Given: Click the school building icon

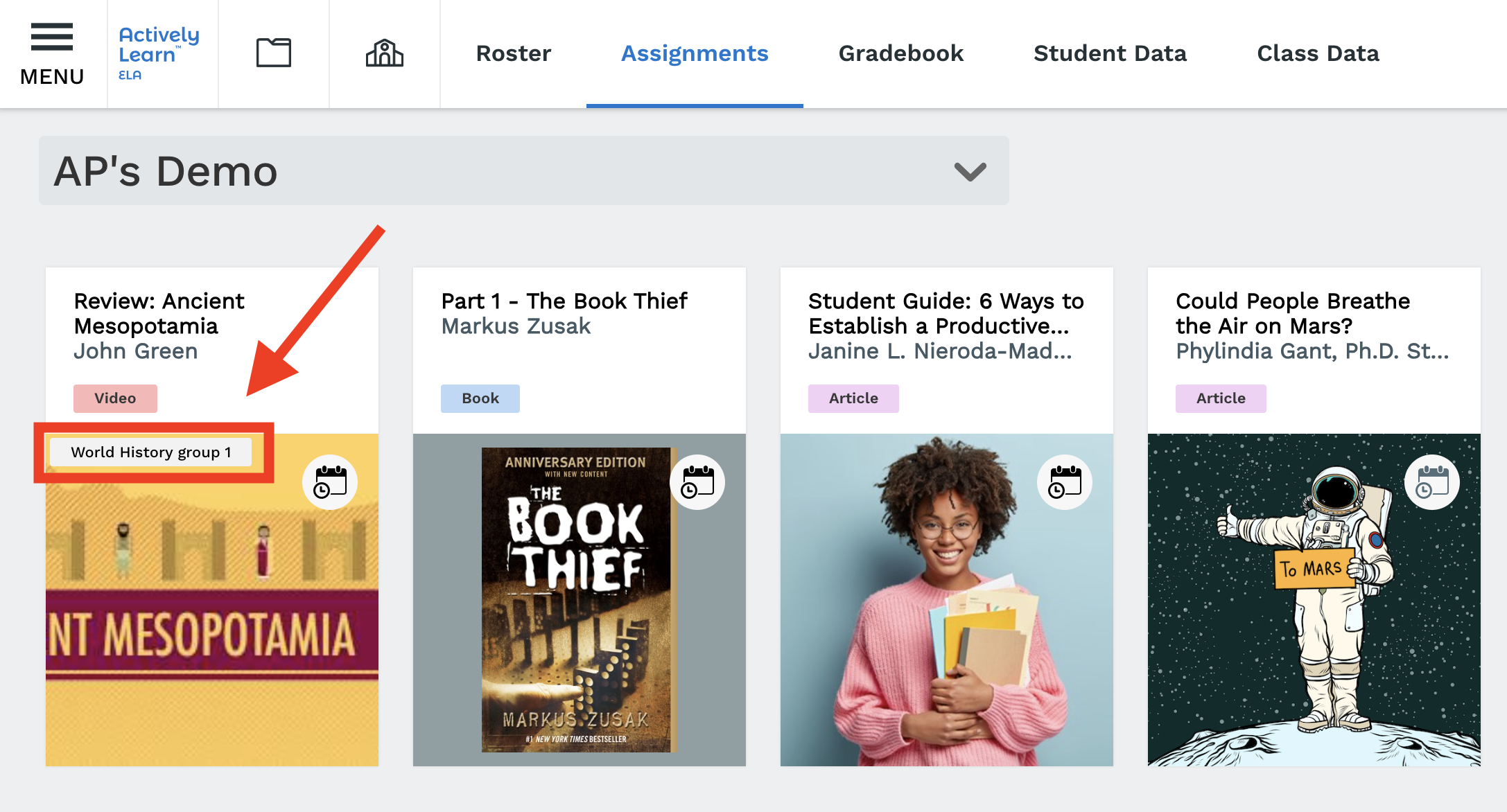Looking at the screenshot, I should 384,51.
